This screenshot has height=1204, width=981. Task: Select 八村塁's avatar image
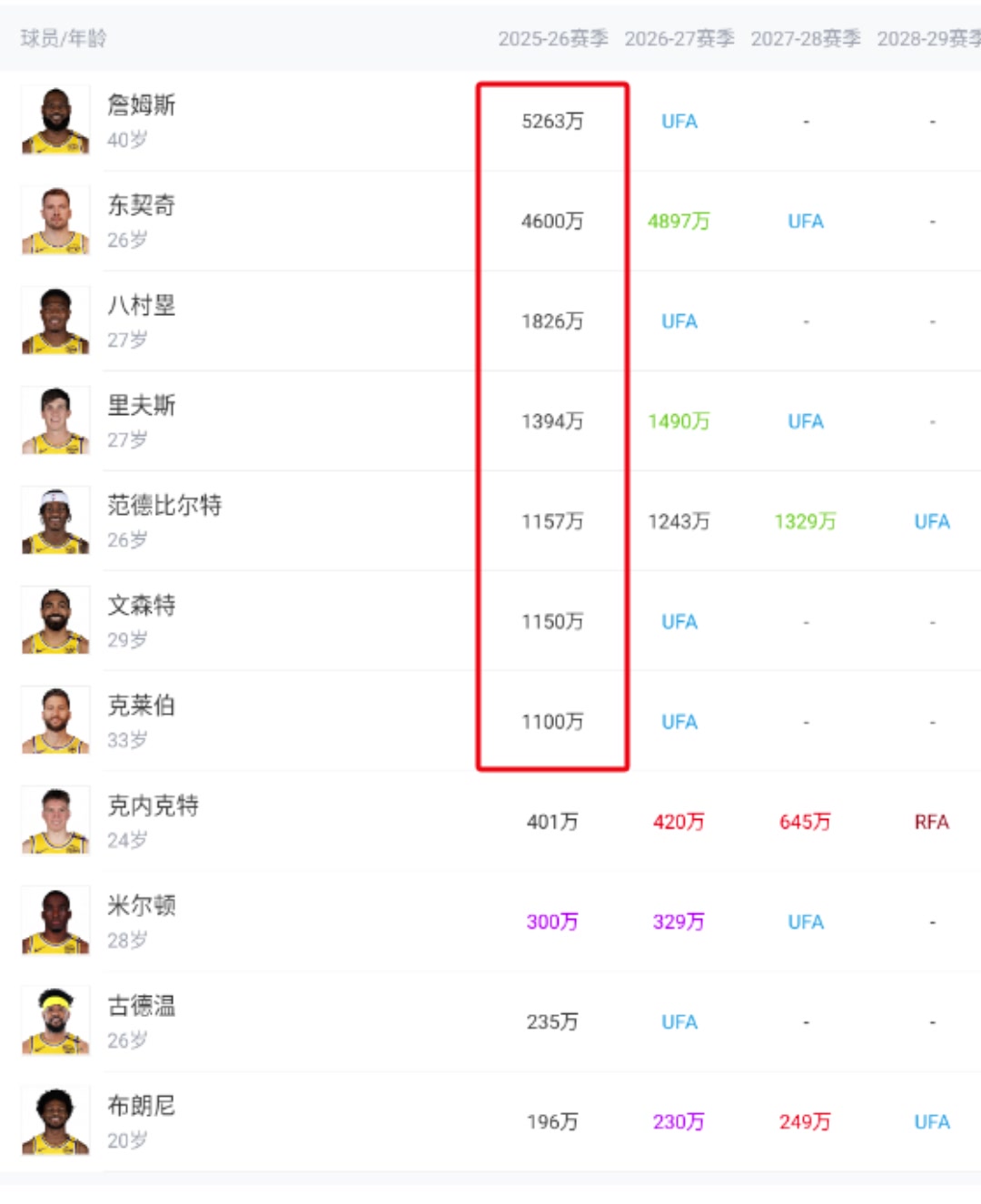[54, 321]
